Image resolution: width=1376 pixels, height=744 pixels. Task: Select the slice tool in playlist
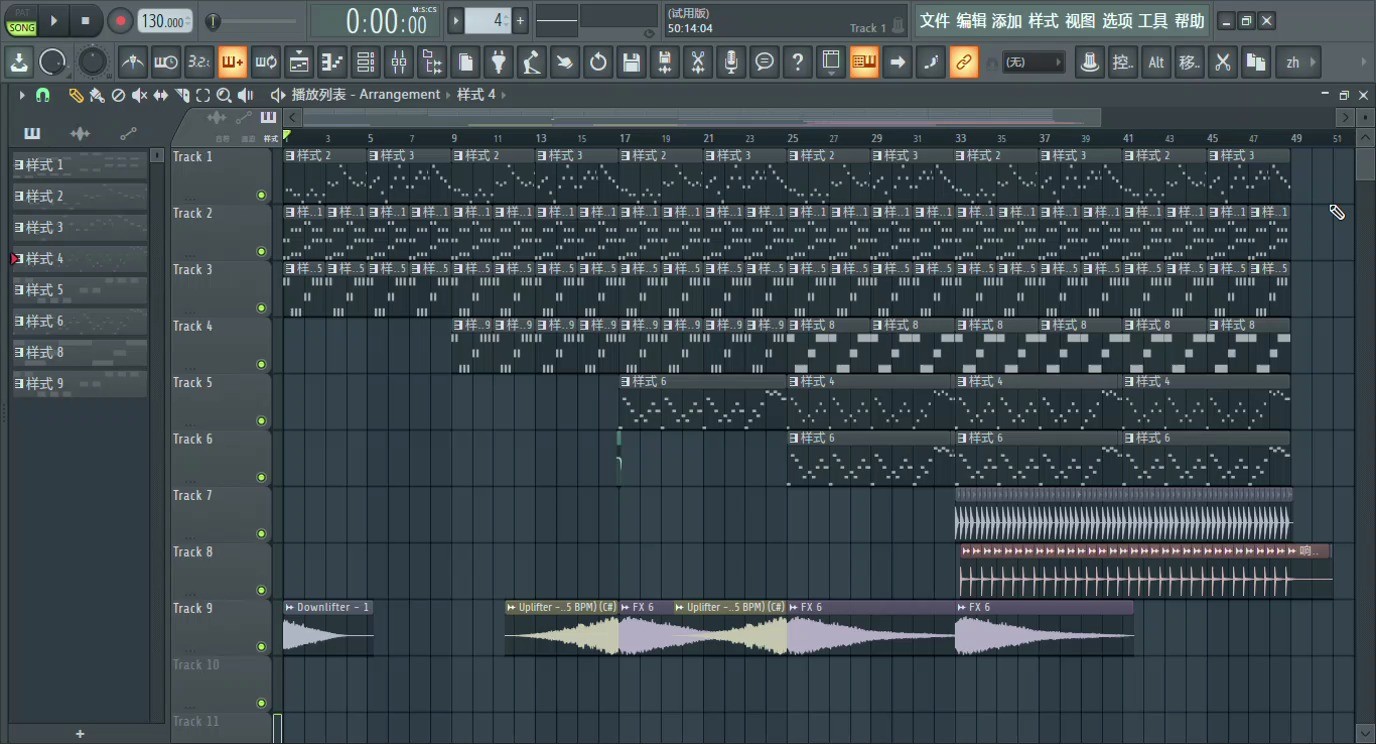click(x=182, y=95)
